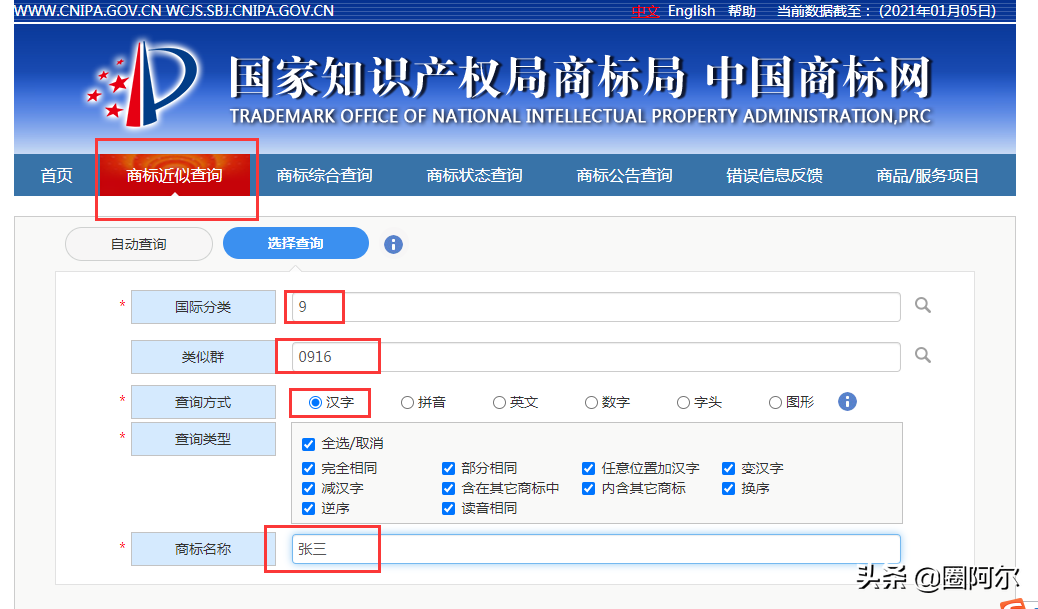The width and height of the screenshot is (1038, 609).
Task: Click the WWW.CNIPA.GOV.CN link
Action: 88,11
